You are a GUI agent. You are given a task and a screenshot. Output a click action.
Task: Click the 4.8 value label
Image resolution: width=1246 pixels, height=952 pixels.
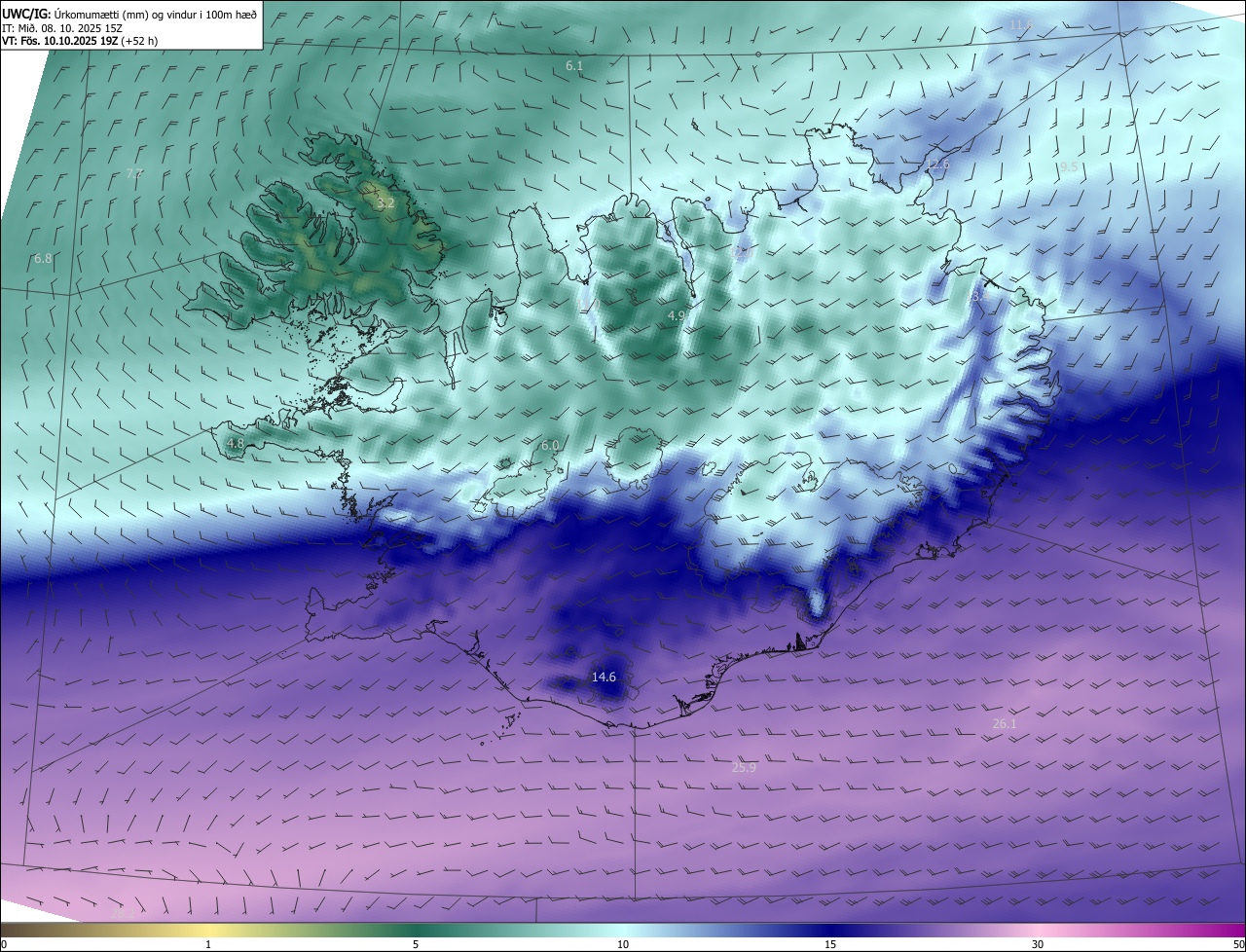point(236,443)
